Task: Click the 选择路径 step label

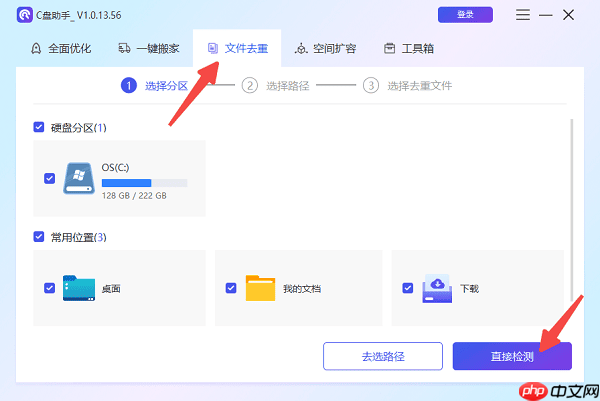Action: click(x=287, y=86)
